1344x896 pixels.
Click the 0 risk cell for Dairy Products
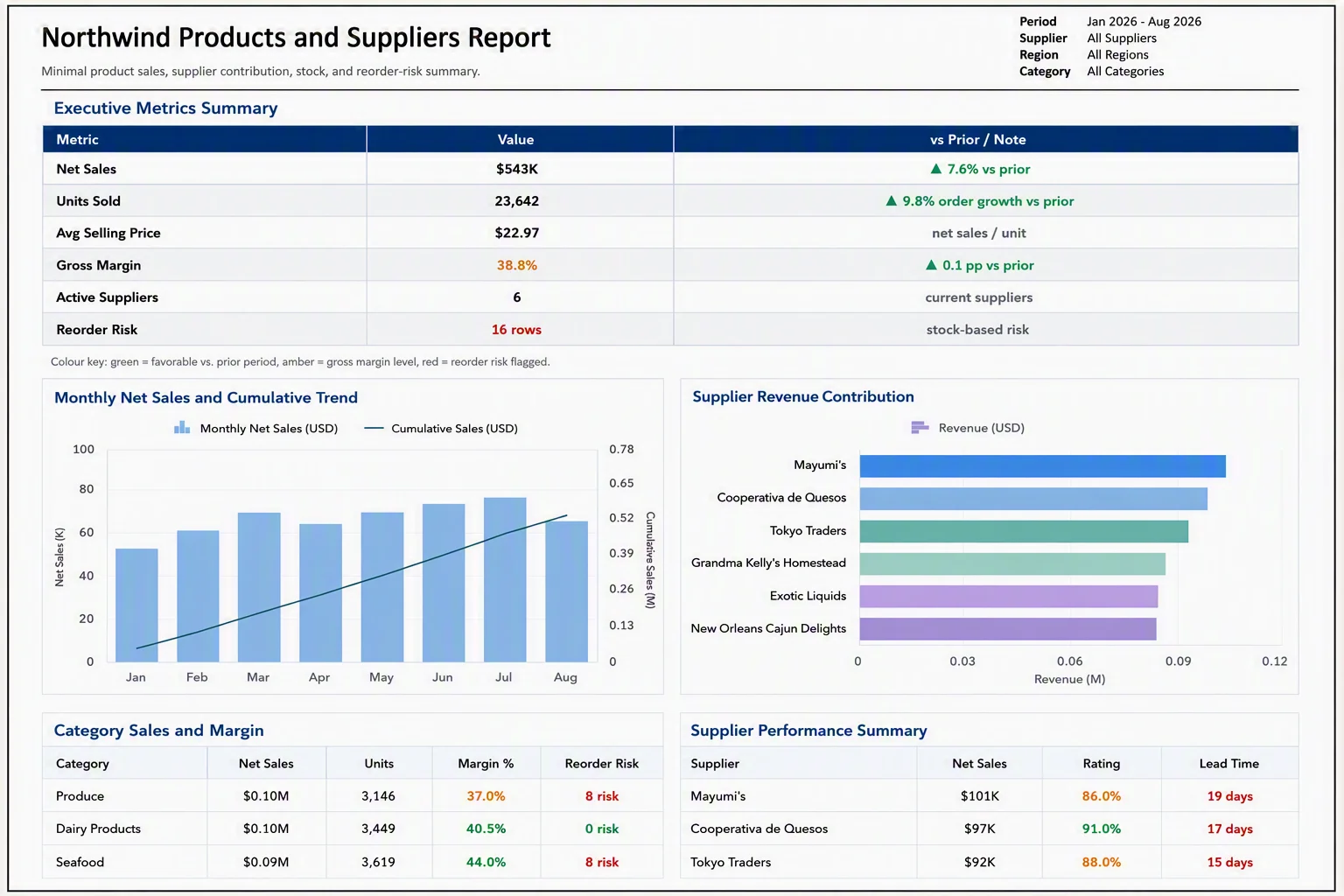tap(602, 828)
